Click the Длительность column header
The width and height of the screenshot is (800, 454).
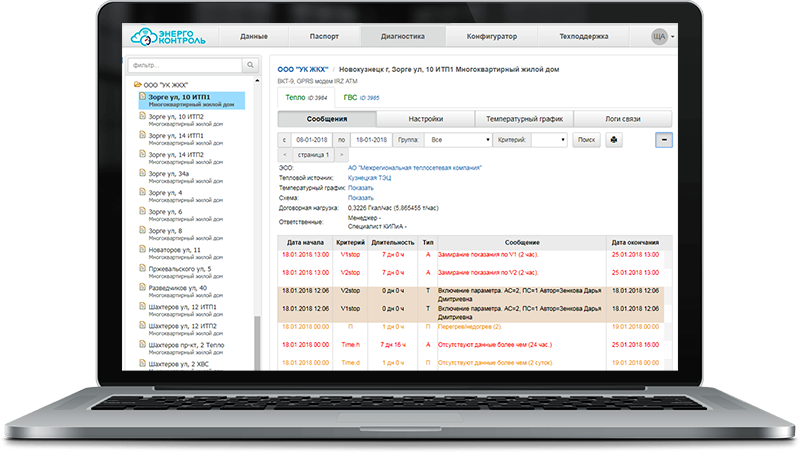(x=393, y=243)
